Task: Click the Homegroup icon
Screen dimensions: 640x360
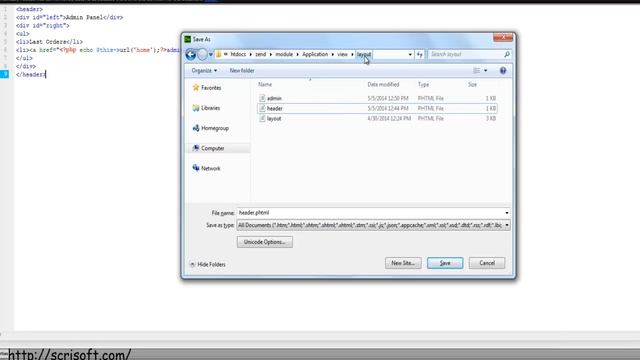Action: [196, 128]
